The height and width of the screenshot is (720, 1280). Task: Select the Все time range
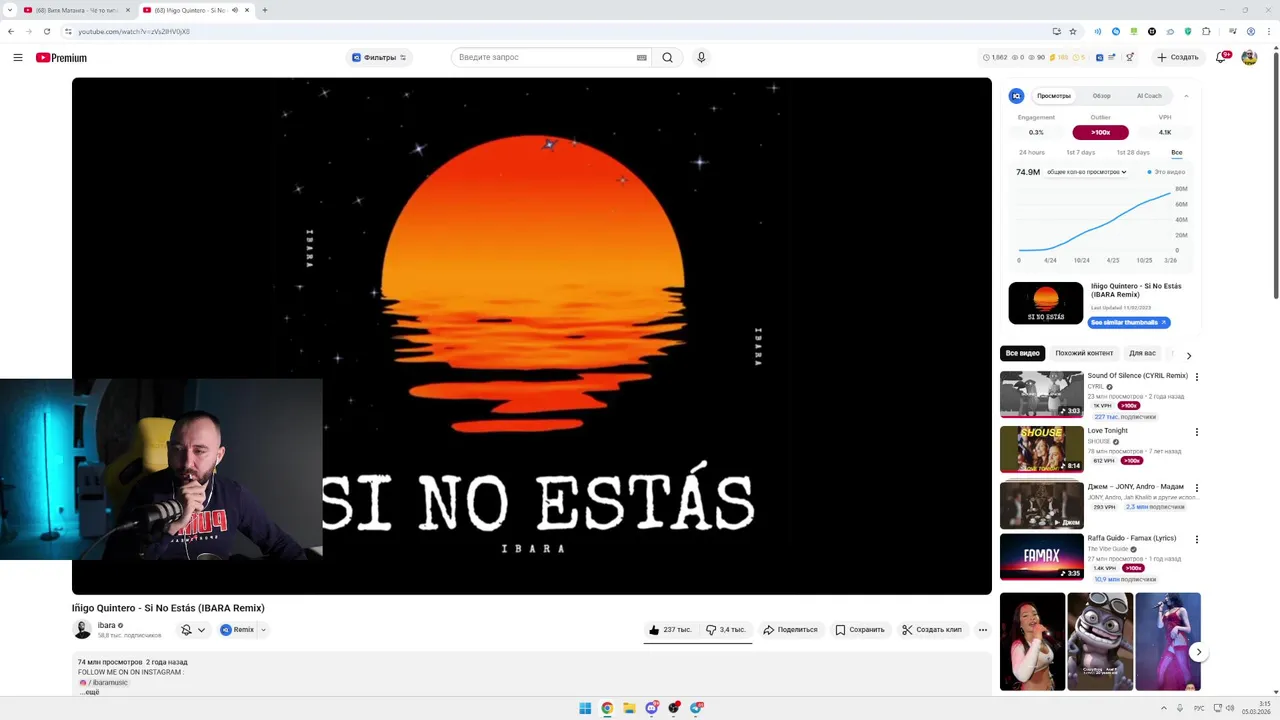pyautogui.click(x=1177, y=153)
